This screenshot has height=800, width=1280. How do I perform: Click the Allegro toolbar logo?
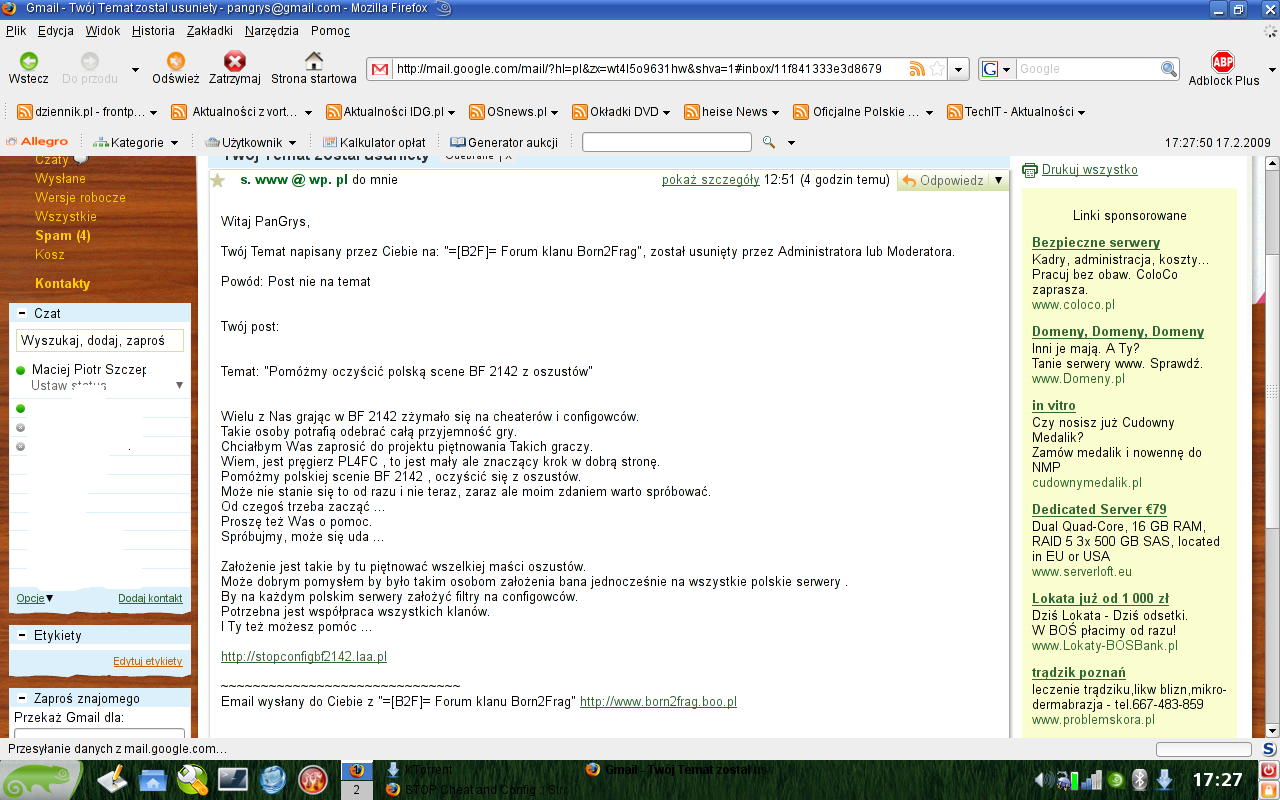(37, 142)
